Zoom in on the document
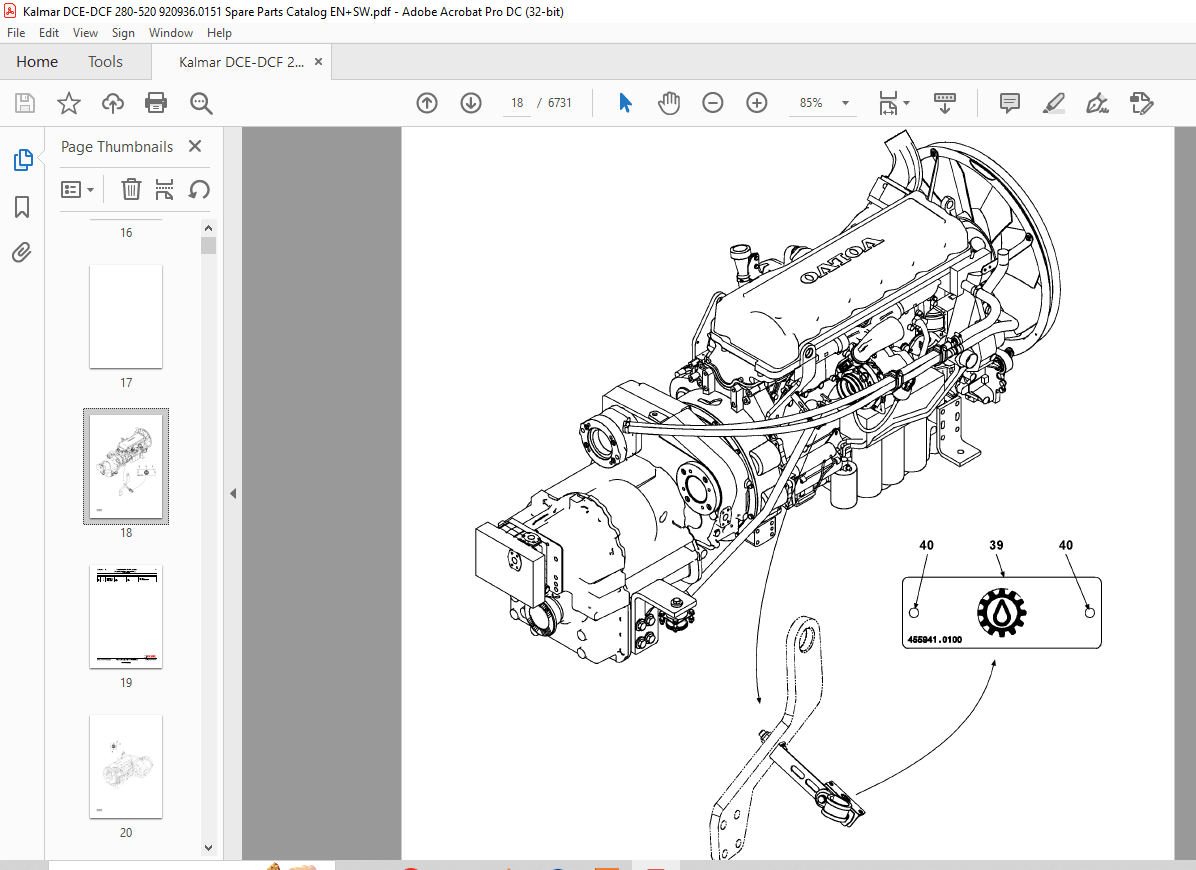 click(x=757, y=102)
